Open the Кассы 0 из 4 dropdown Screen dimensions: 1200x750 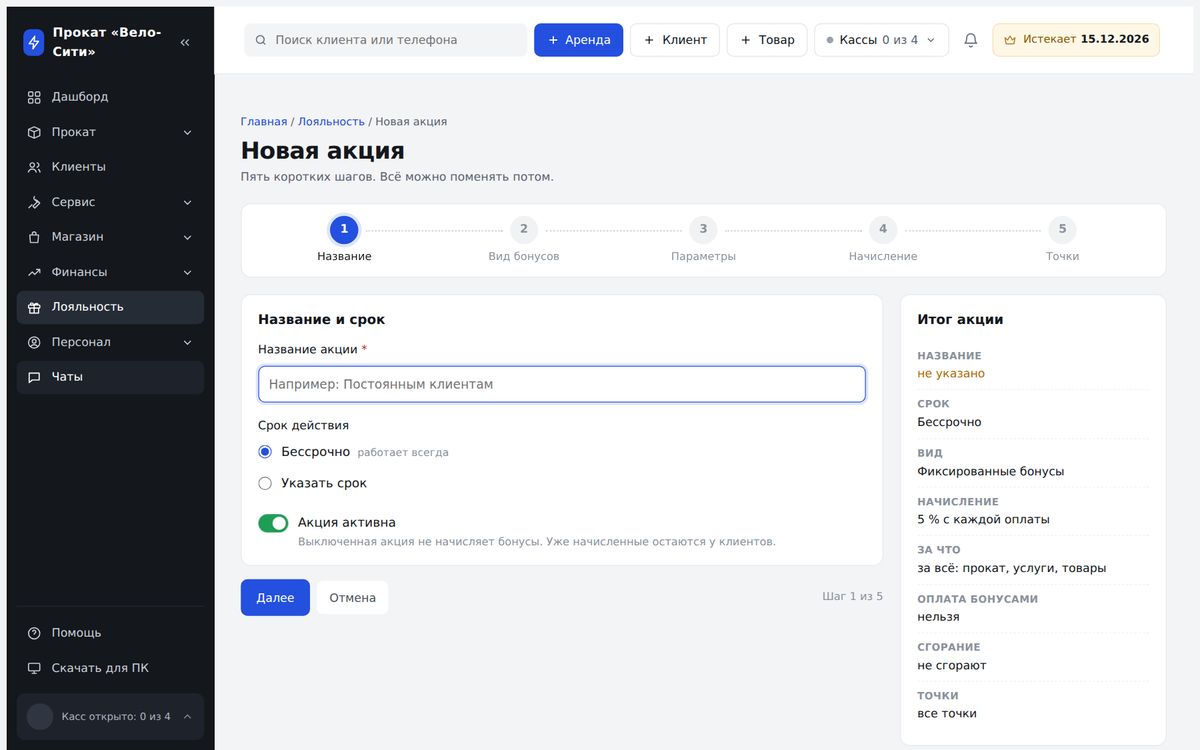(881, 40)
